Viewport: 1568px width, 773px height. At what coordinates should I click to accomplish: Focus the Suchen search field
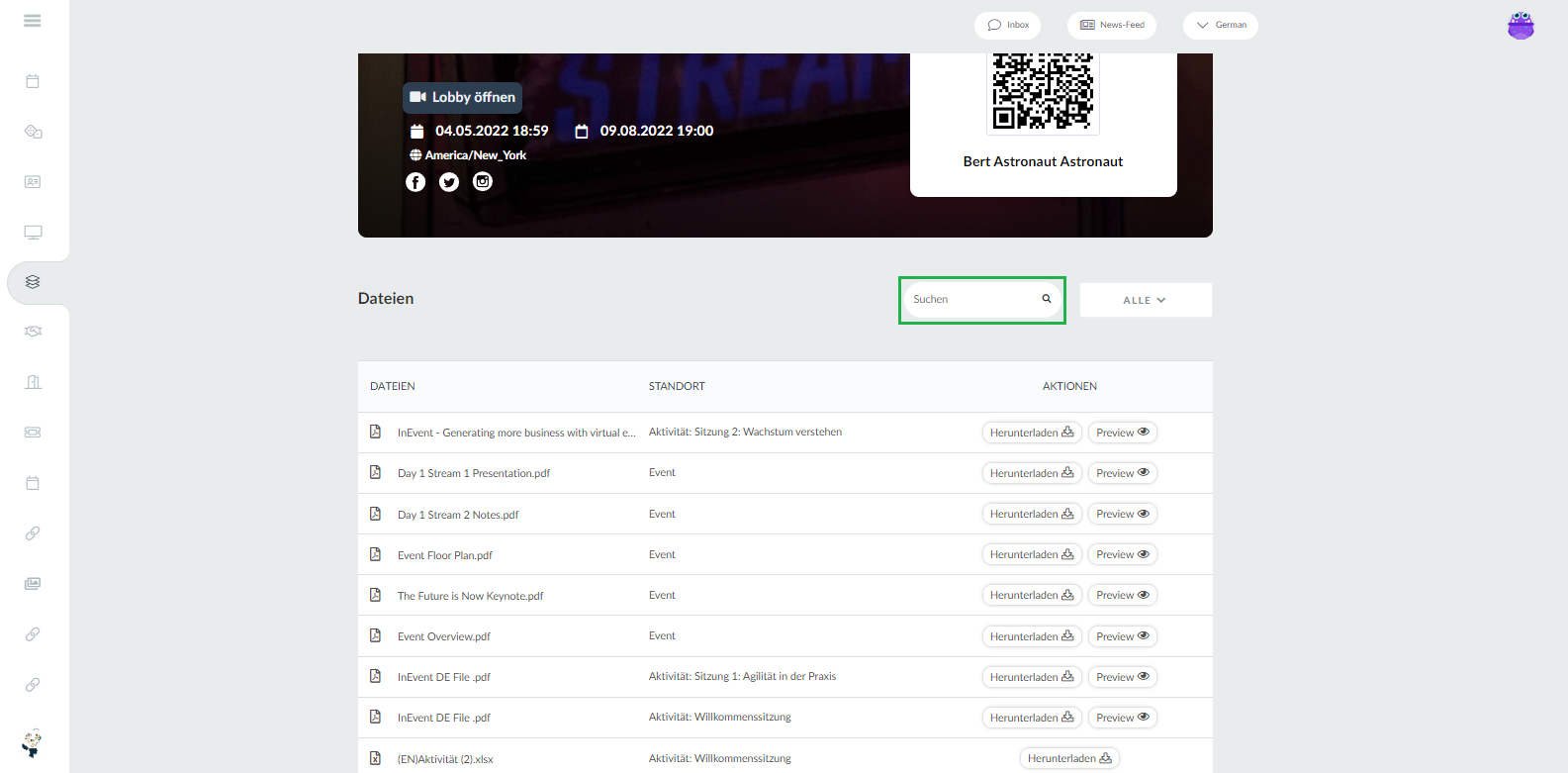pyautogui.click(x=981, y=299)
